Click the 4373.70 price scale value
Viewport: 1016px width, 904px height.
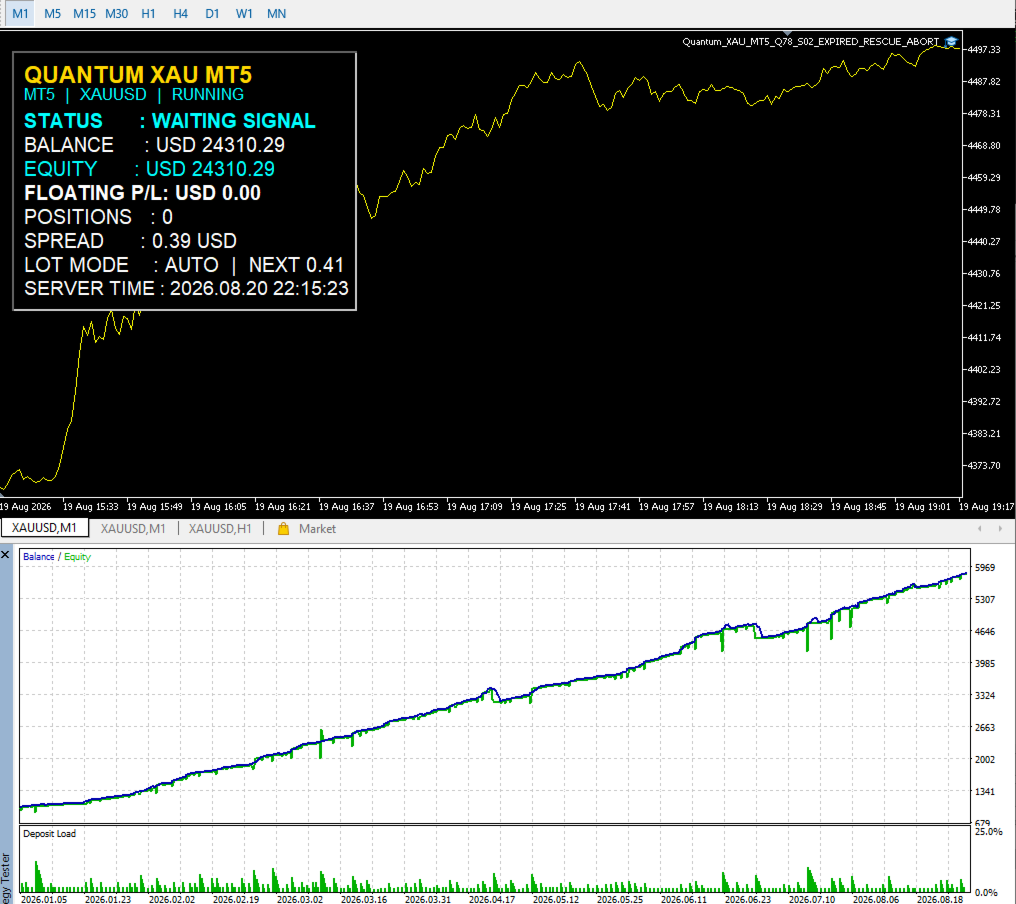pyautogui.click(x=984, y=466)
